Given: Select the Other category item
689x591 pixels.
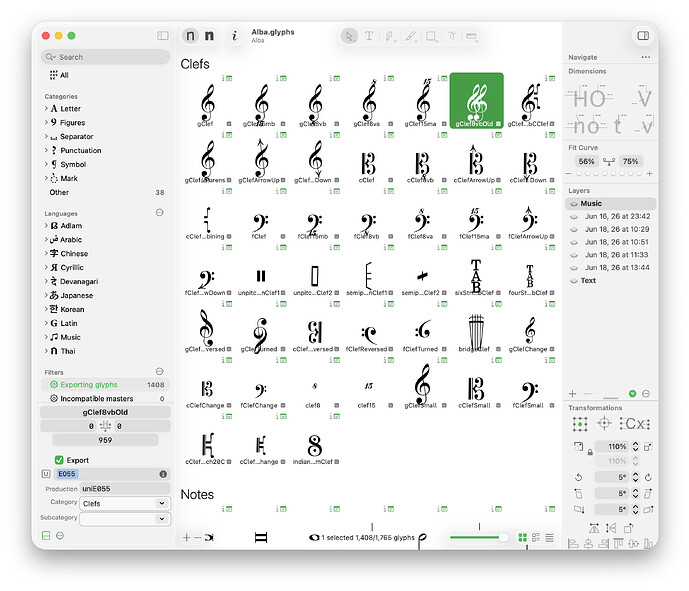Looking at the screenshot, I should 107,192.
